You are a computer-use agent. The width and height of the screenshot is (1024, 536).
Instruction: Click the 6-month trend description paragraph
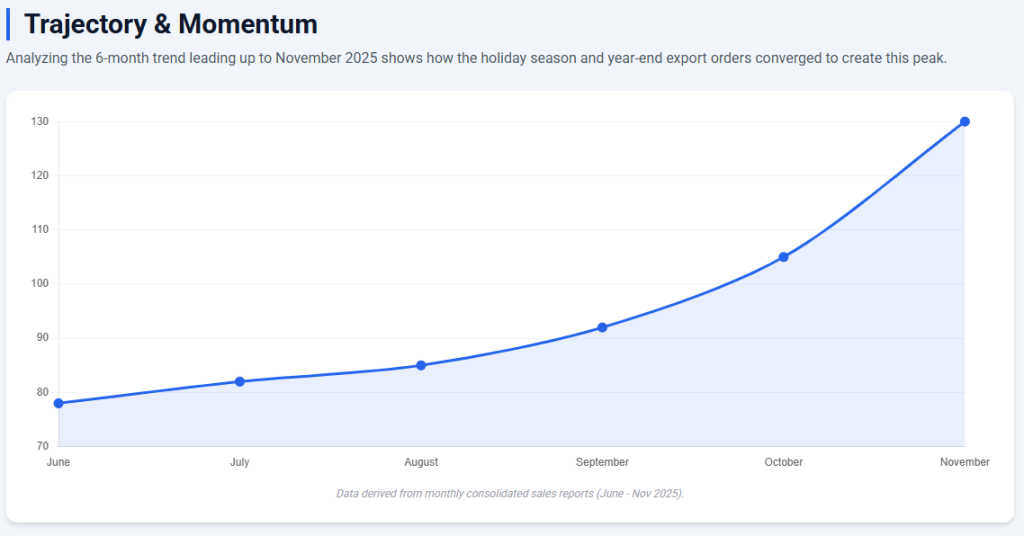click(x=476, y=58)
